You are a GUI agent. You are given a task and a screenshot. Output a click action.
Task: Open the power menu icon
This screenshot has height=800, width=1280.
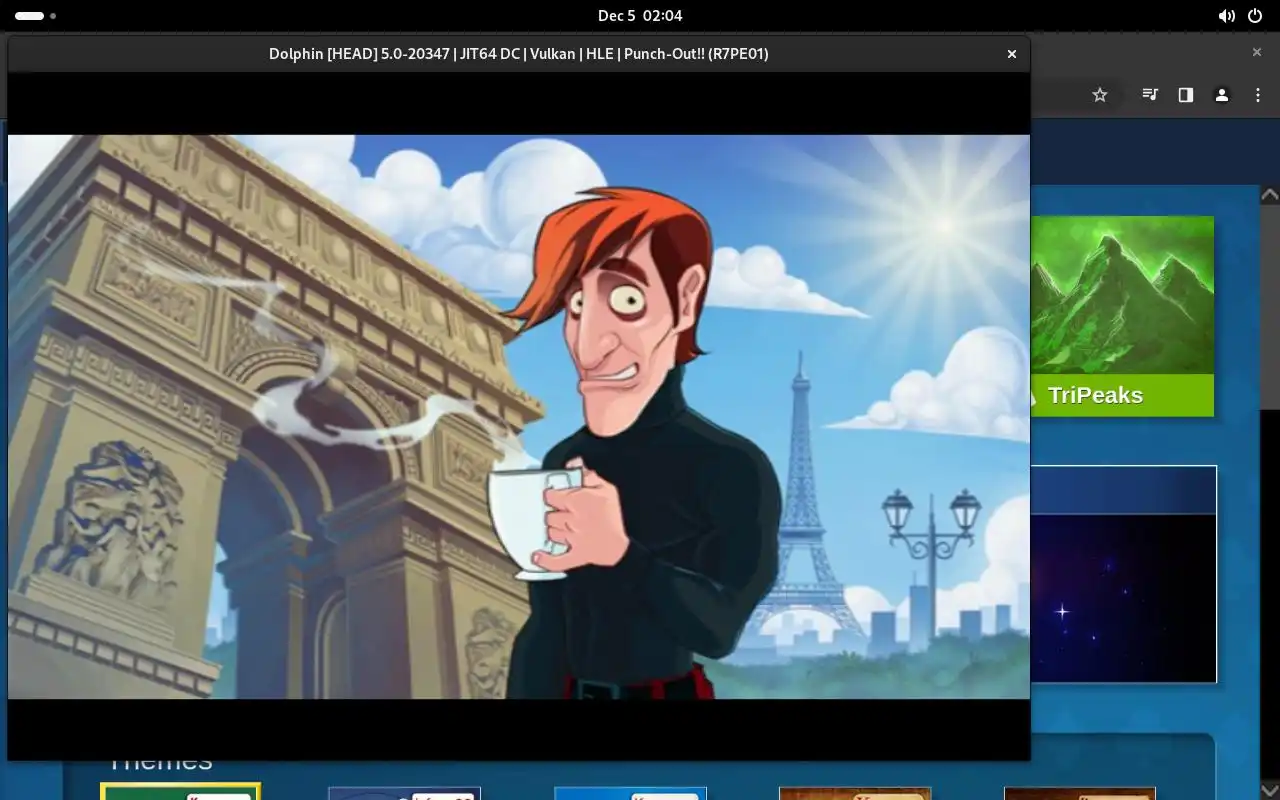click(1255, 16)
